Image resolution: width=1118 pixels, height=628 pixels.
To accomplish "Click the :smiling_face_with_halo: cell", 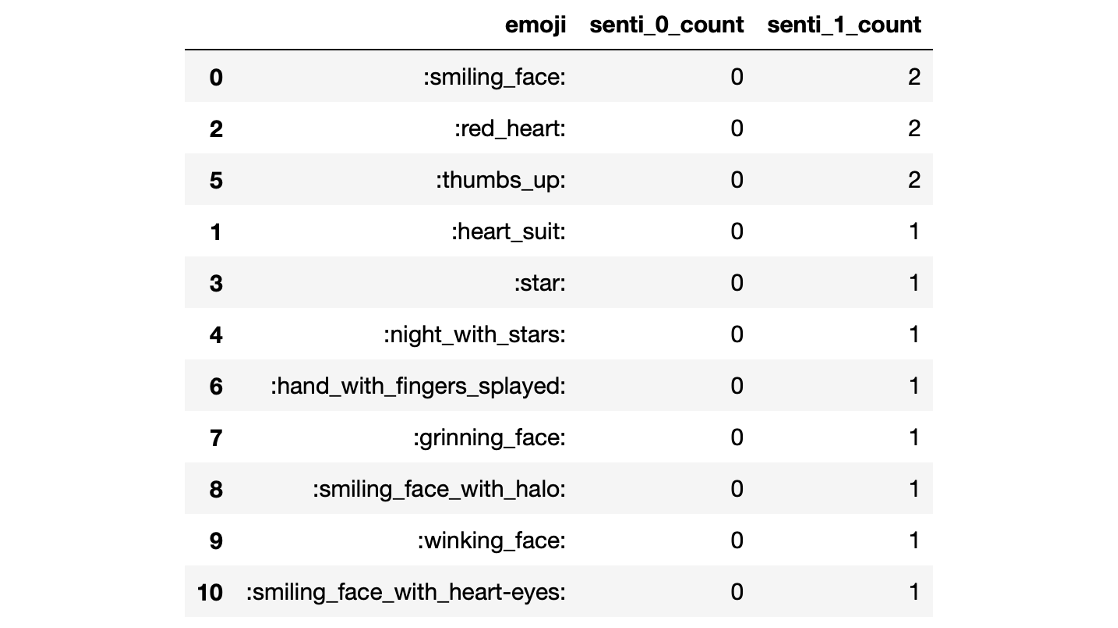I will (x=439, y=490).
